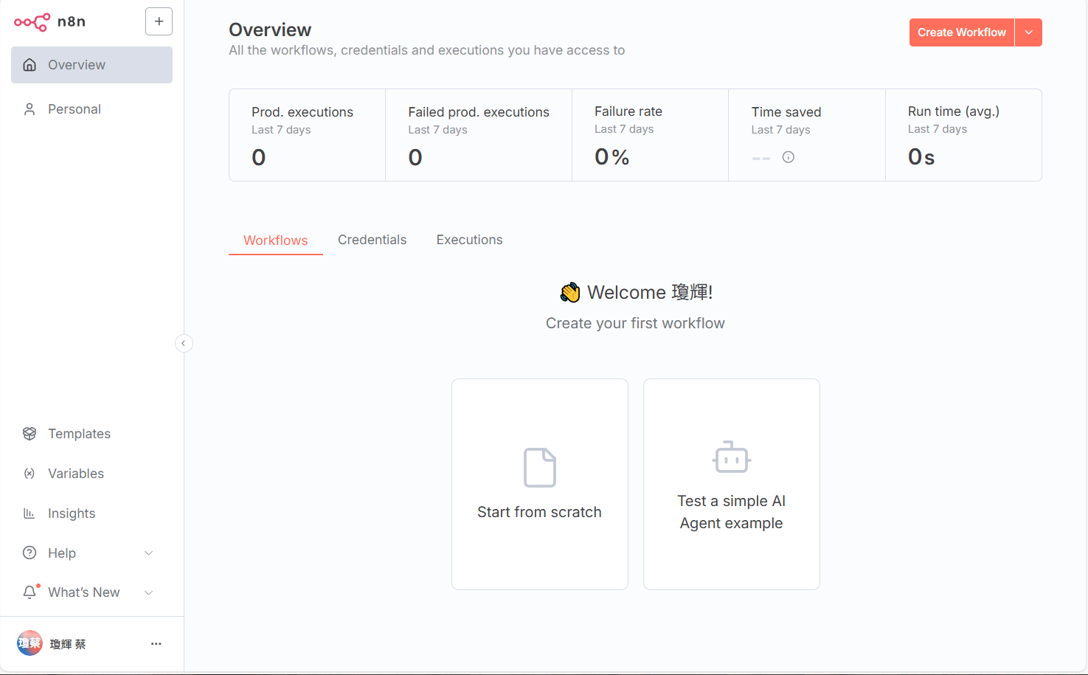Choose the Start from scratch card

[539, 484]
